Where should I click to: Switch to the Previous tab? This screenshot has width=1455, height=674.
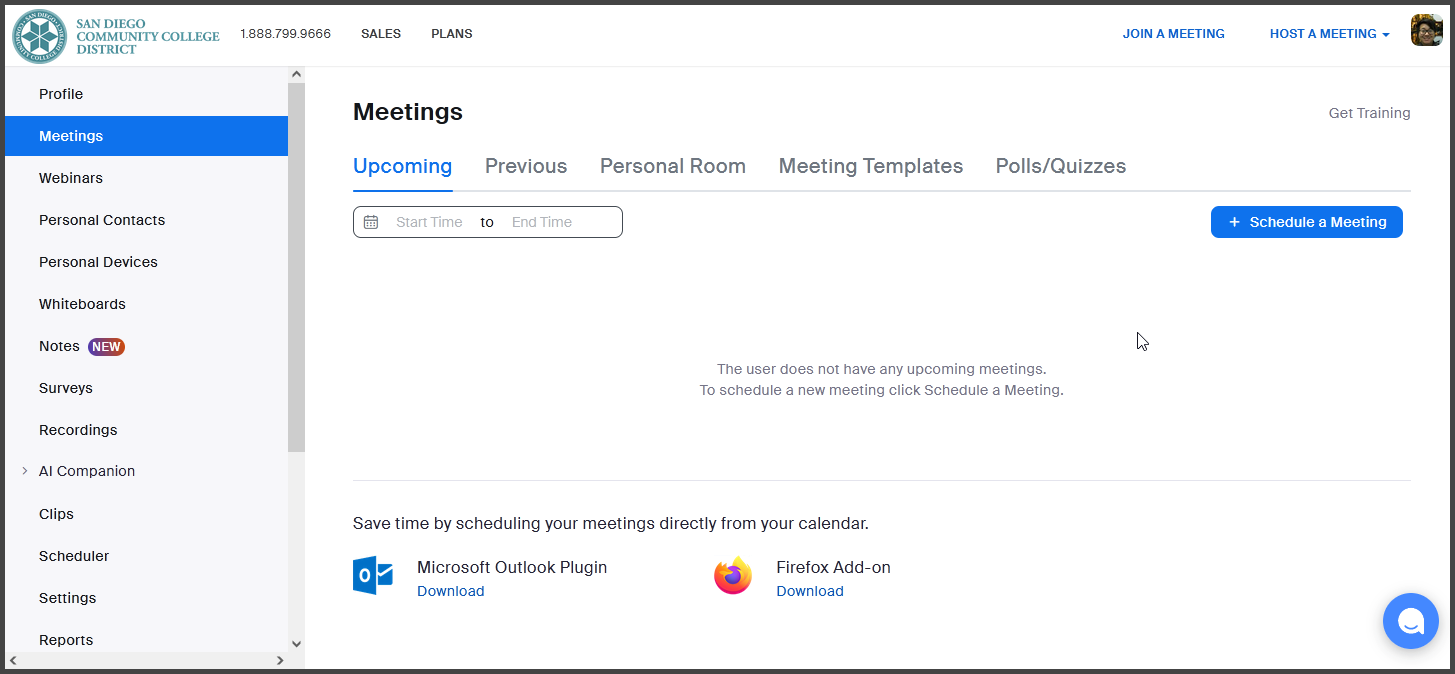(525, 165)
